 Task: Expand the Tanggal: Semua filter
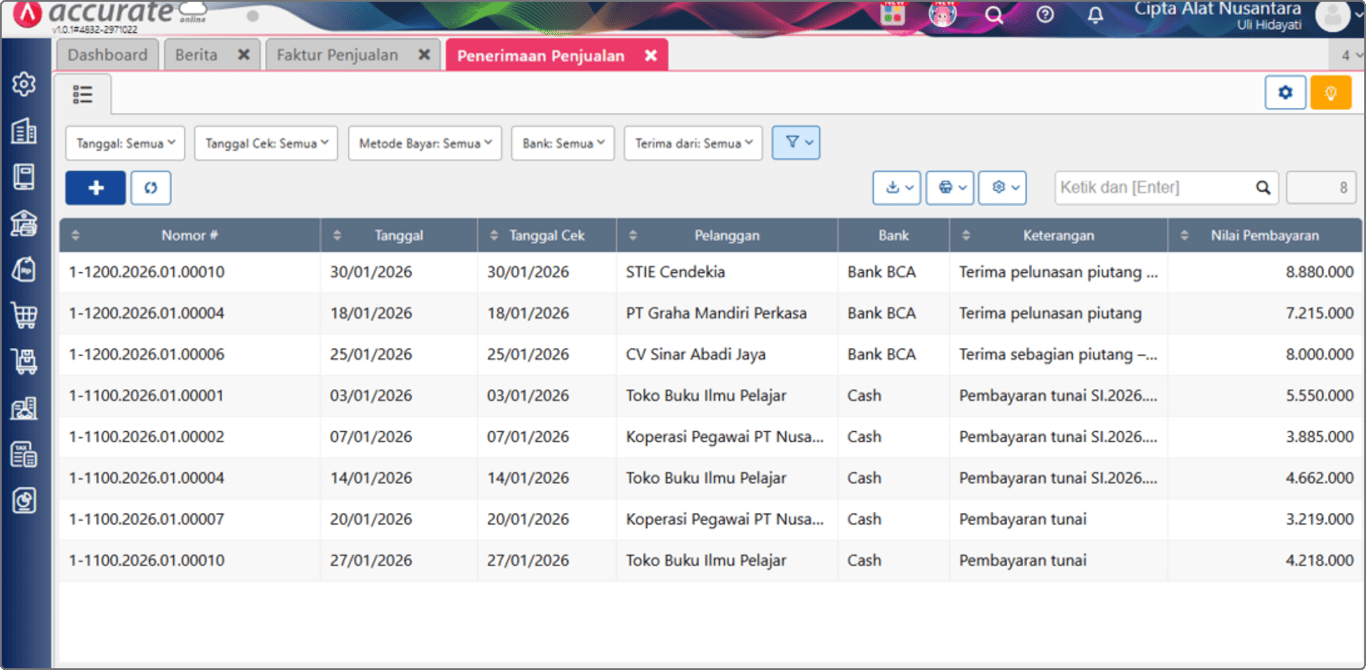tap(125, 143)
